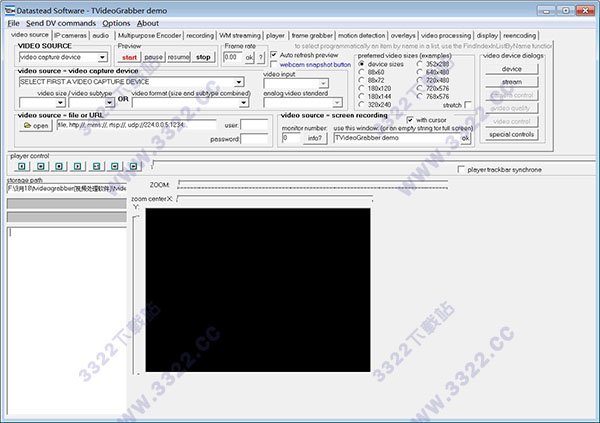Viewport: 600px width, 423px height.
Task: Click the special controls button
Action: [x=512, y=134]
